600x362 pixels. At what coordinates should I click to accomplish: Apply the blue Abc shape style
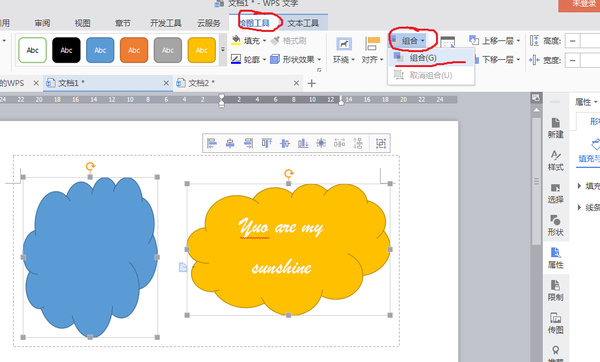tap(100, 50)
